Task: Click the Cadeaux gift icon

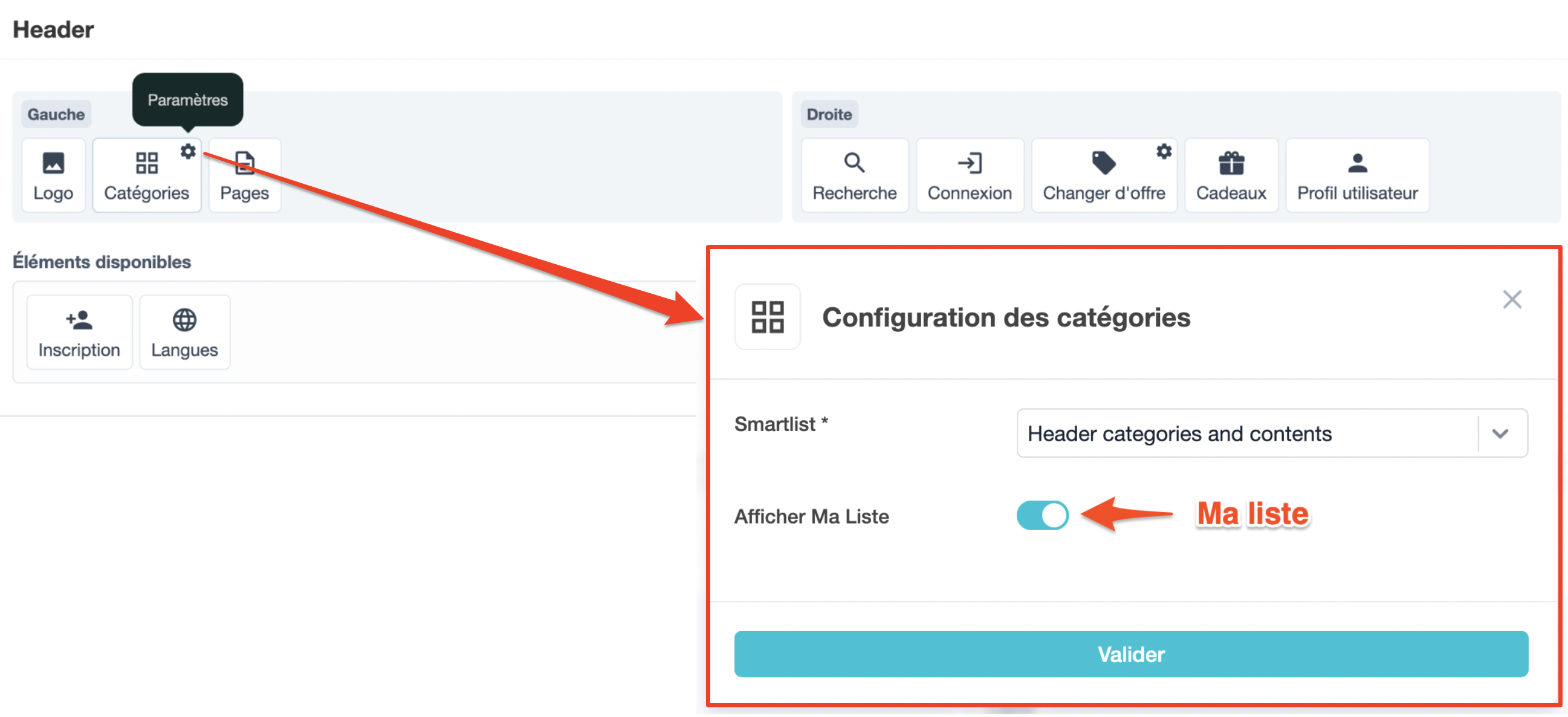Action: tap(1231, 163)
